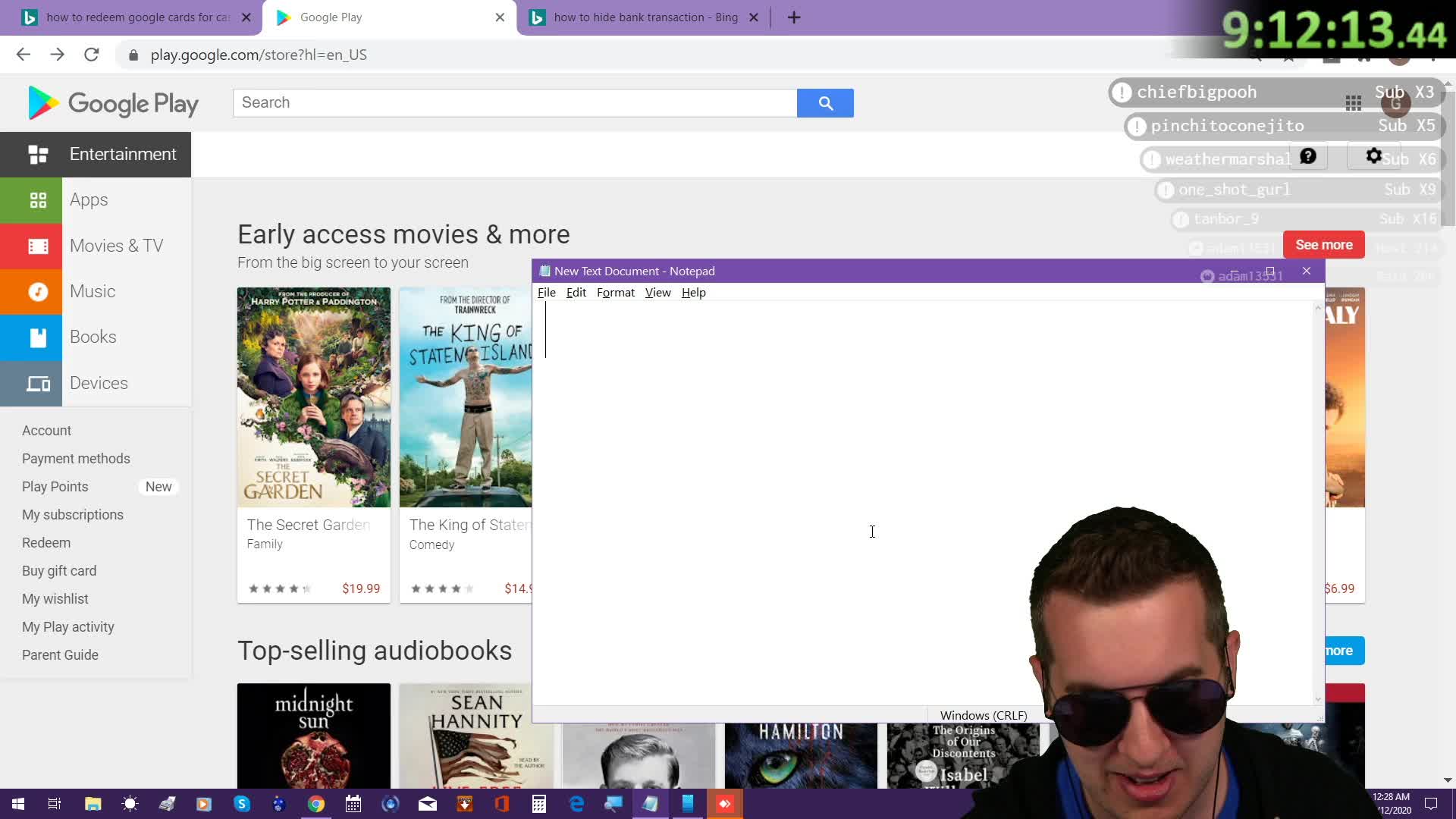
Task: Click the Redeem link in sidebar
Action: [x=46, y=543]
